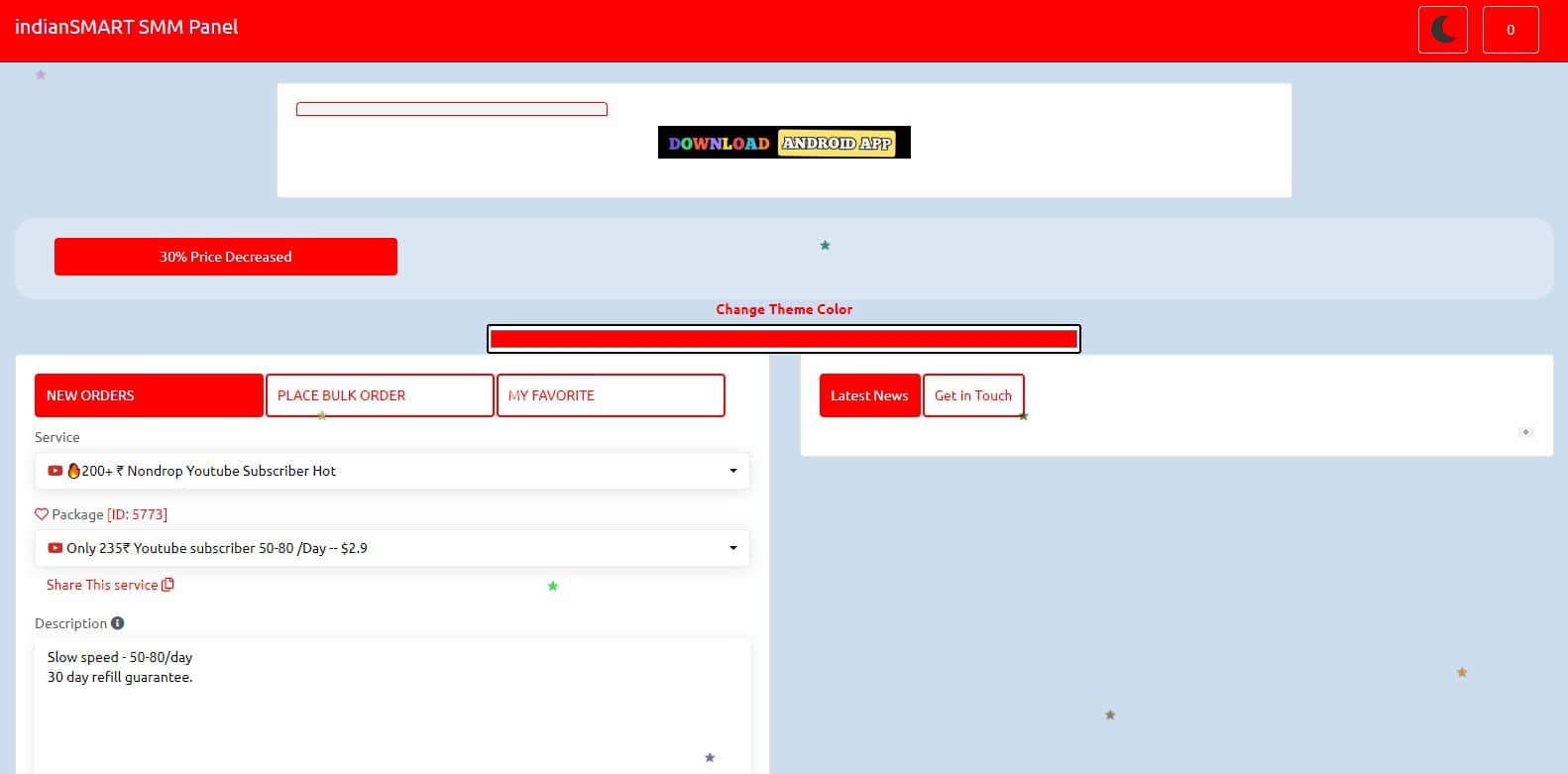Viewport: 1568px width, 774px height.
Task: Show the Latest News tab
Action: click(x=869, y=395)
